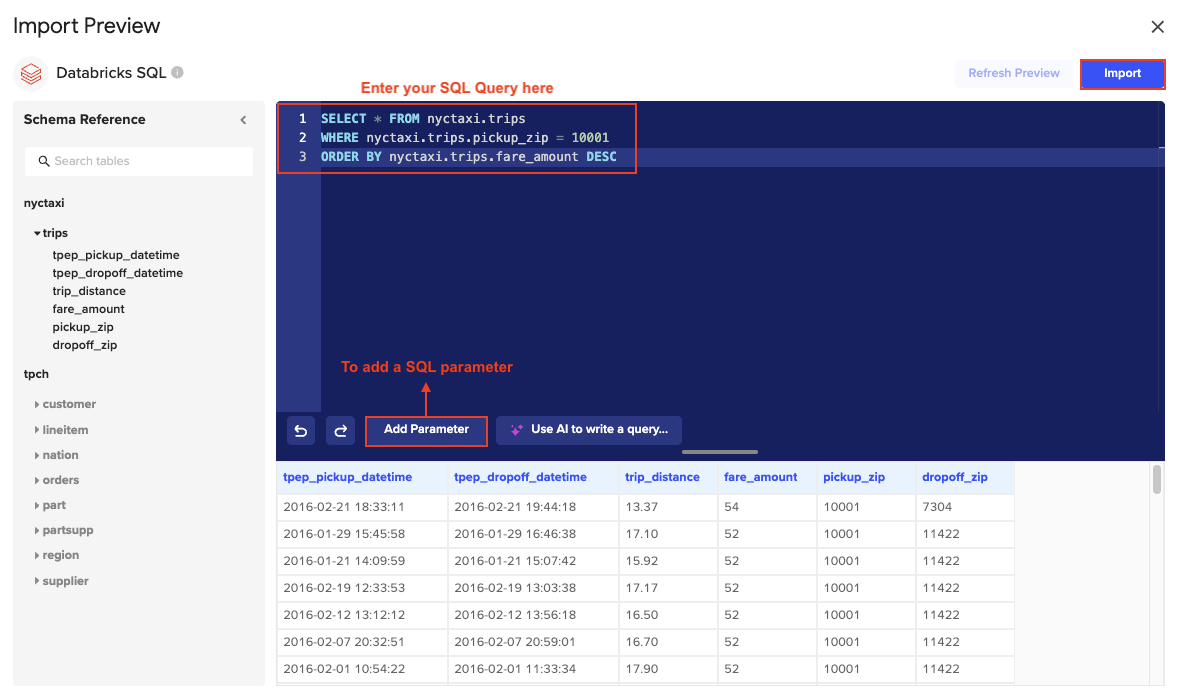The image size is (1180, 696).
Task: Click the Add Parameter button
Action: click(x=426, y=430)
